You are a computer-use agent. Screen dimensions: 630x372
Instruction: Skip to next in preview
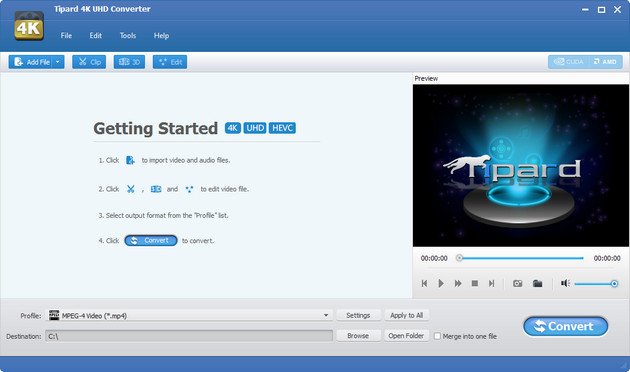[x=491, y=283]
